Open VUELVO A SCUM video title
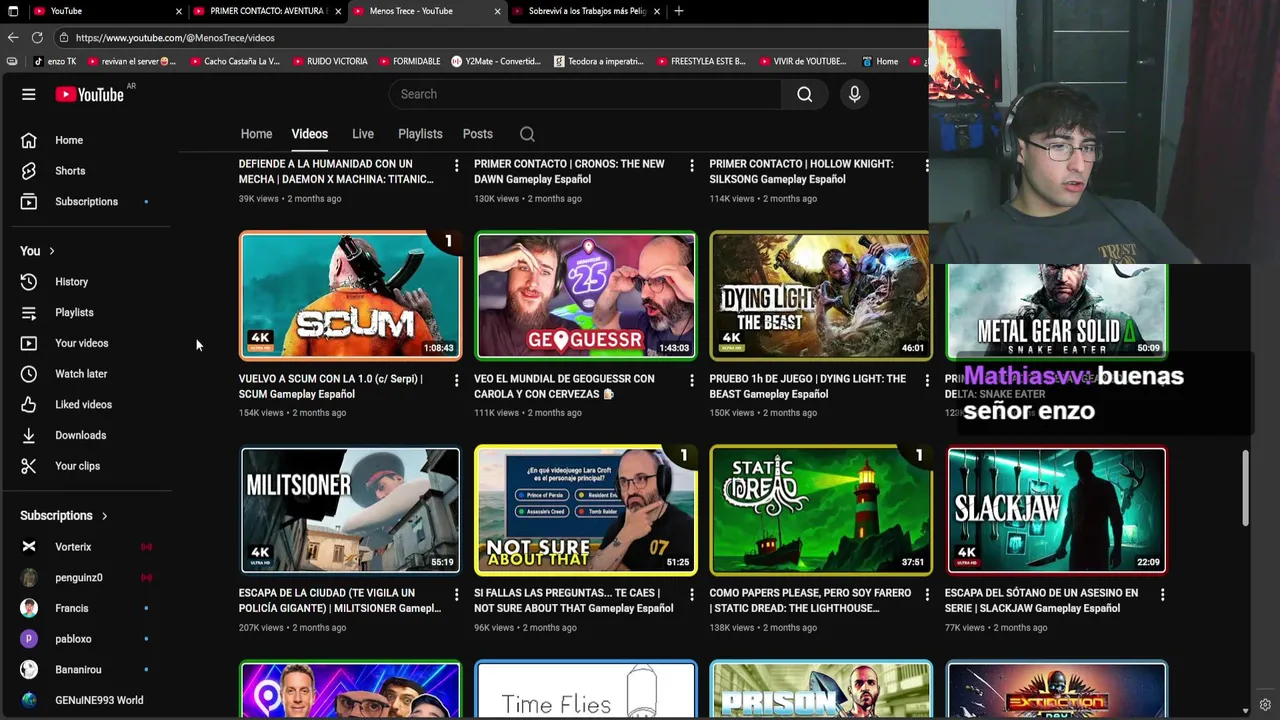Image resolution: width=1280 pixels, height=720 pixels. coord(331,386)
